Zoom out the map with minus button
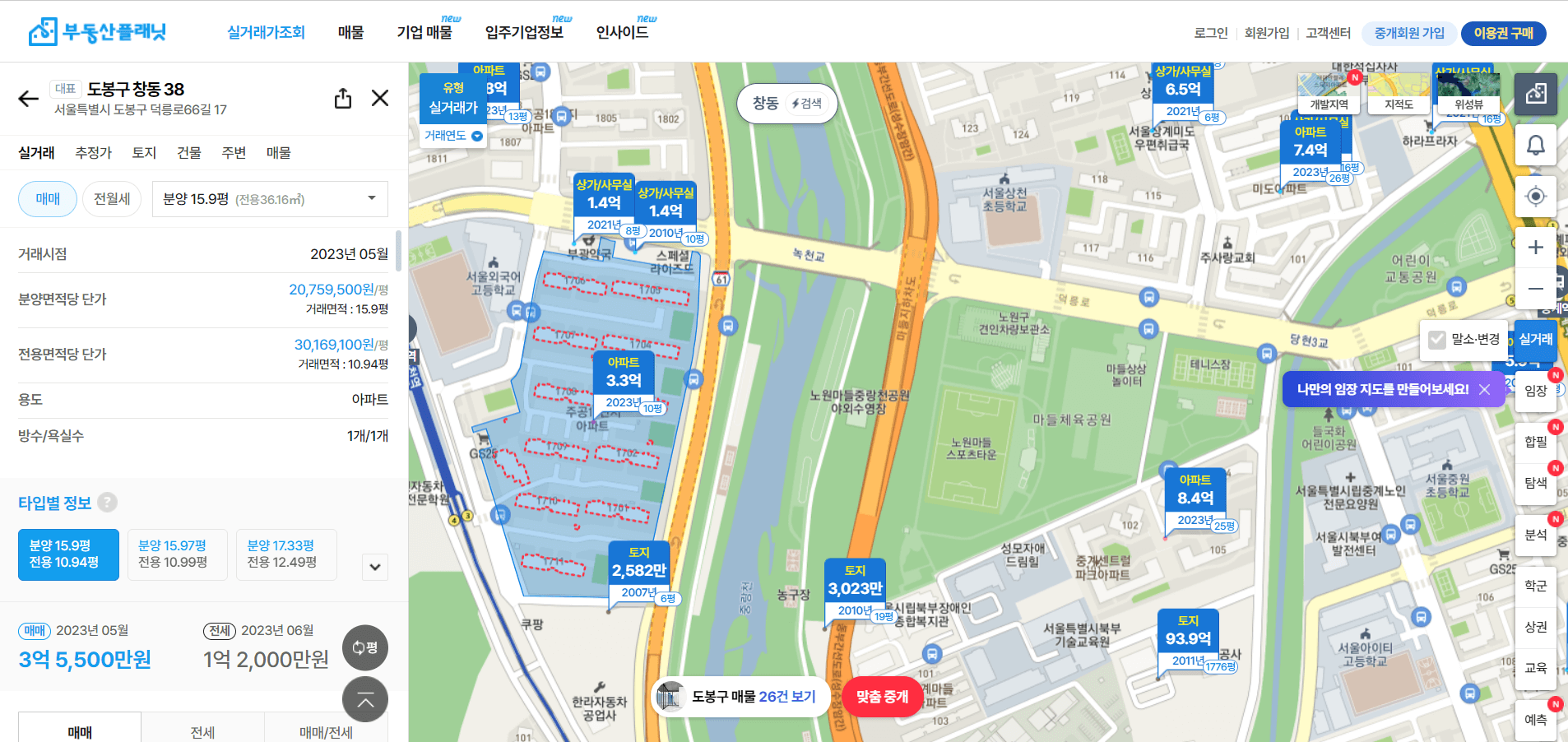Viewport: 1568px width, 742px height. click(1536, 289)
